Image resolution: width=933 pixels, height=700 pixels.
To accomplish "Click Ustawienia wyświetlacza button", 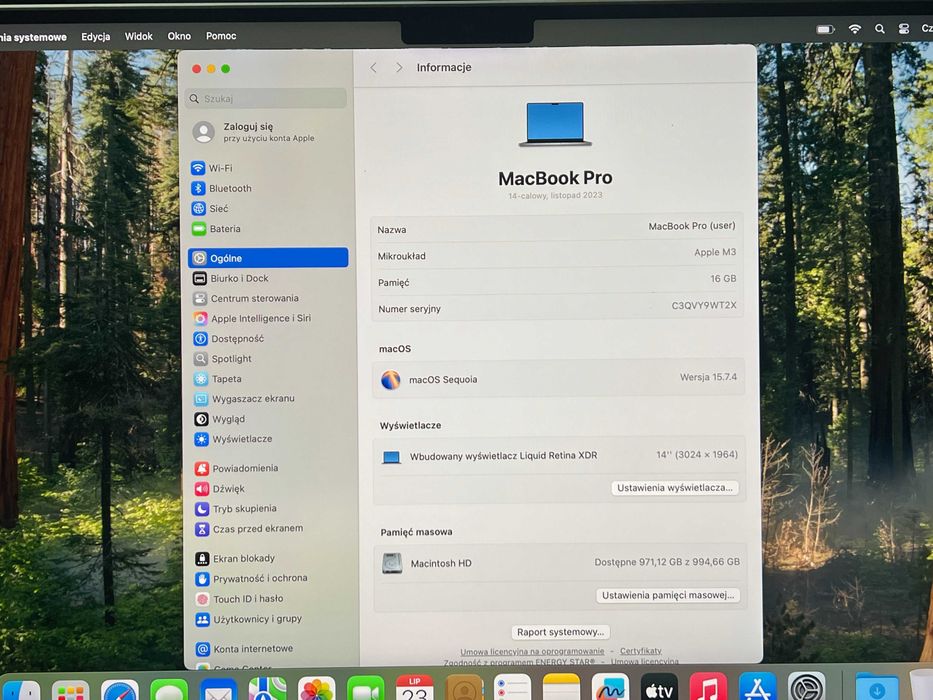I will coord(675,488).
